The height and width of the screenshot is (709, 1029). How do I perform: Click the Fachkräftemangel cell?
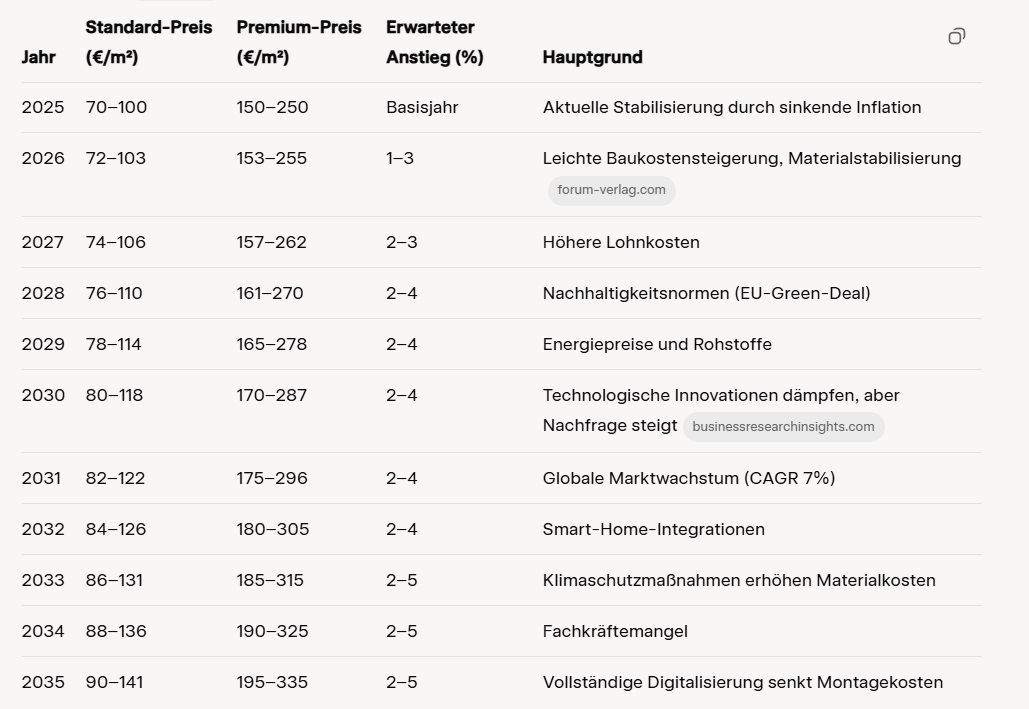point(615,632)
